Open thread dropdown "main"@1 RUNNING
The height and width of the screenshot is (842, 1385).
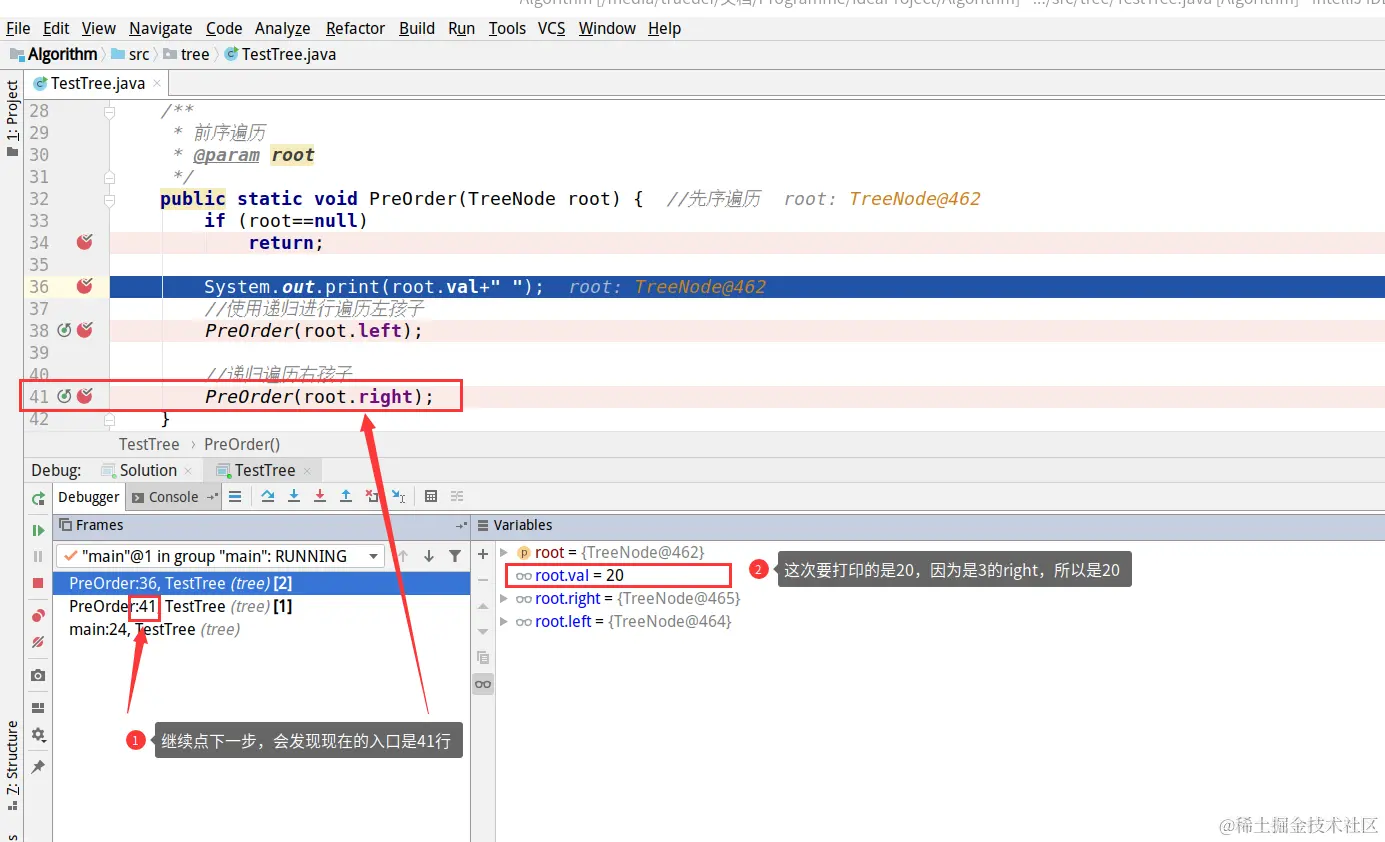click(x=220, y=556)
